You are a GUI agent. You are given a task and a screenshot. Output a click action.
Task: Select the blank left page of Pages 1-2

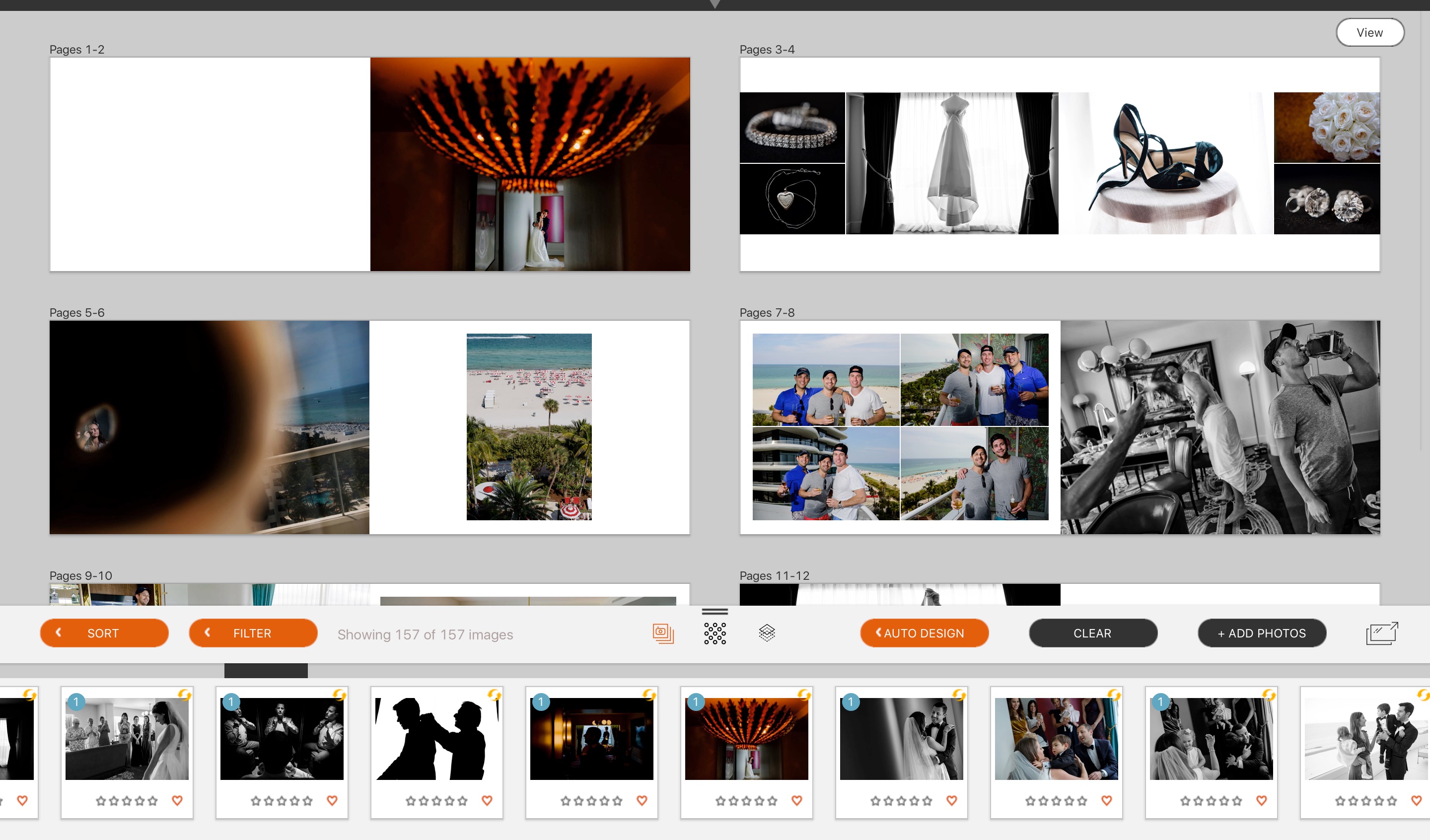[210, 164]
